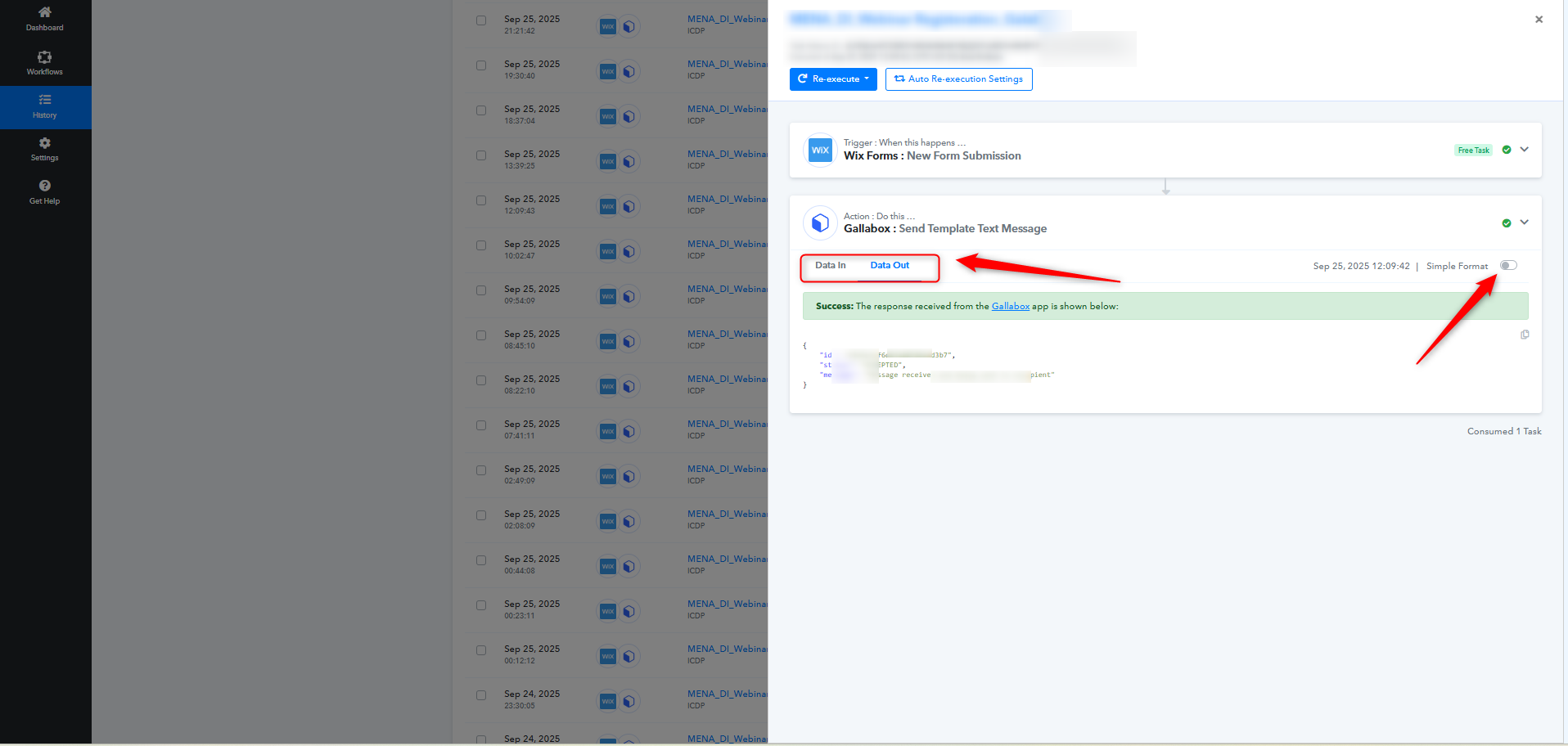Image resolution: width=1568 pixels, height=746 pixels.
Task: Select the Data Out tab
Action: [890, 265]
